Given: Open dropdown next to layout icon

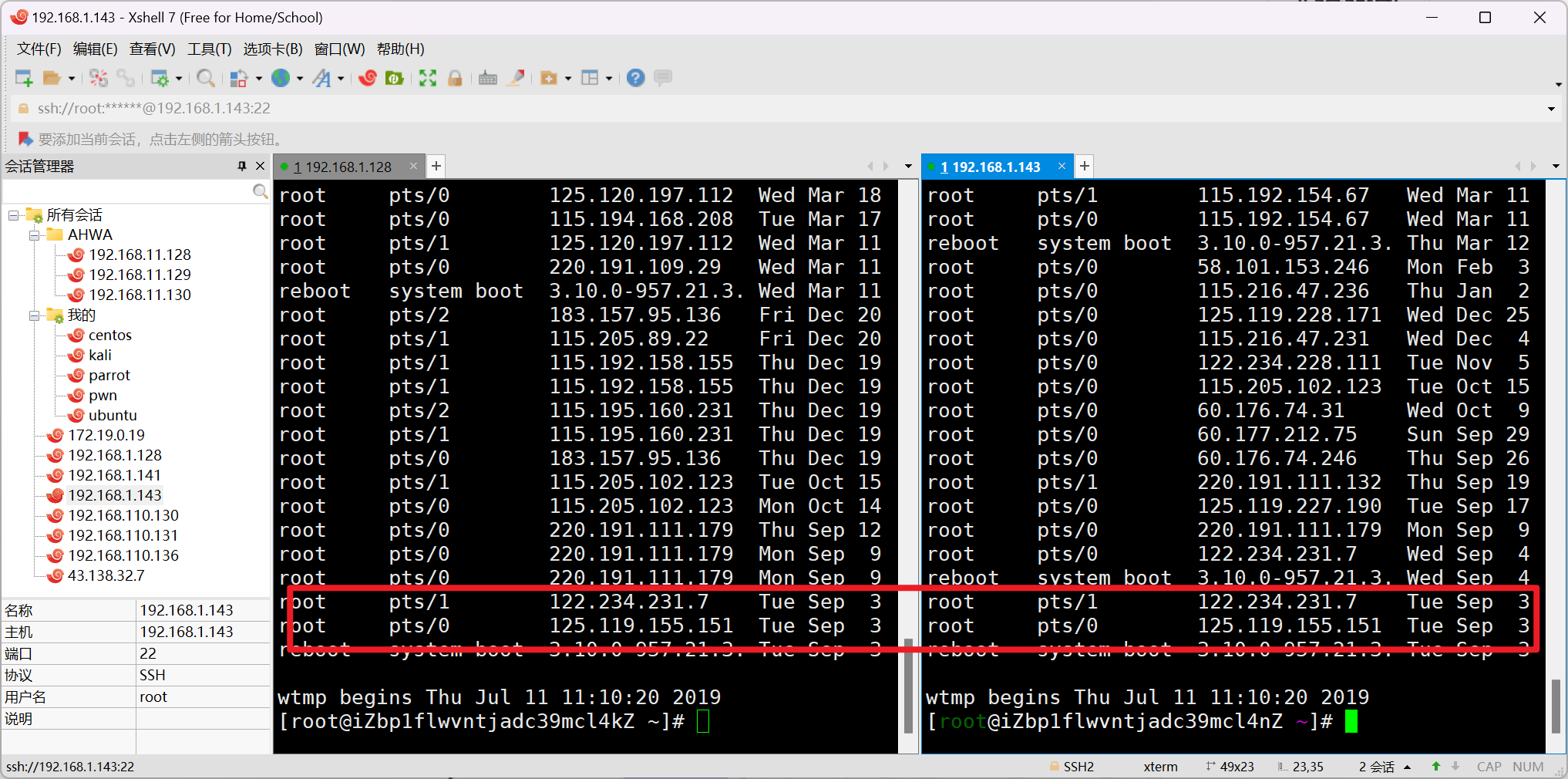Looking at the screenshot, I should (609, 79).
